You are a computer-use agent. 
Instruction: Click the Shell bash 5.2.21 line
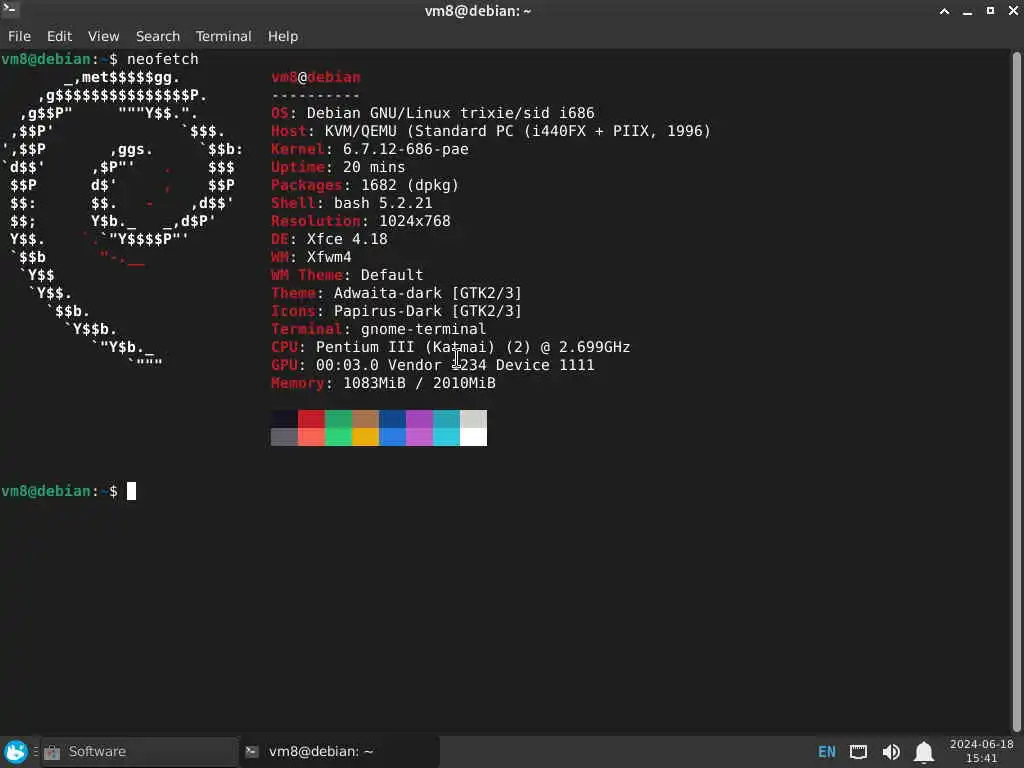[x=351, y=203]
